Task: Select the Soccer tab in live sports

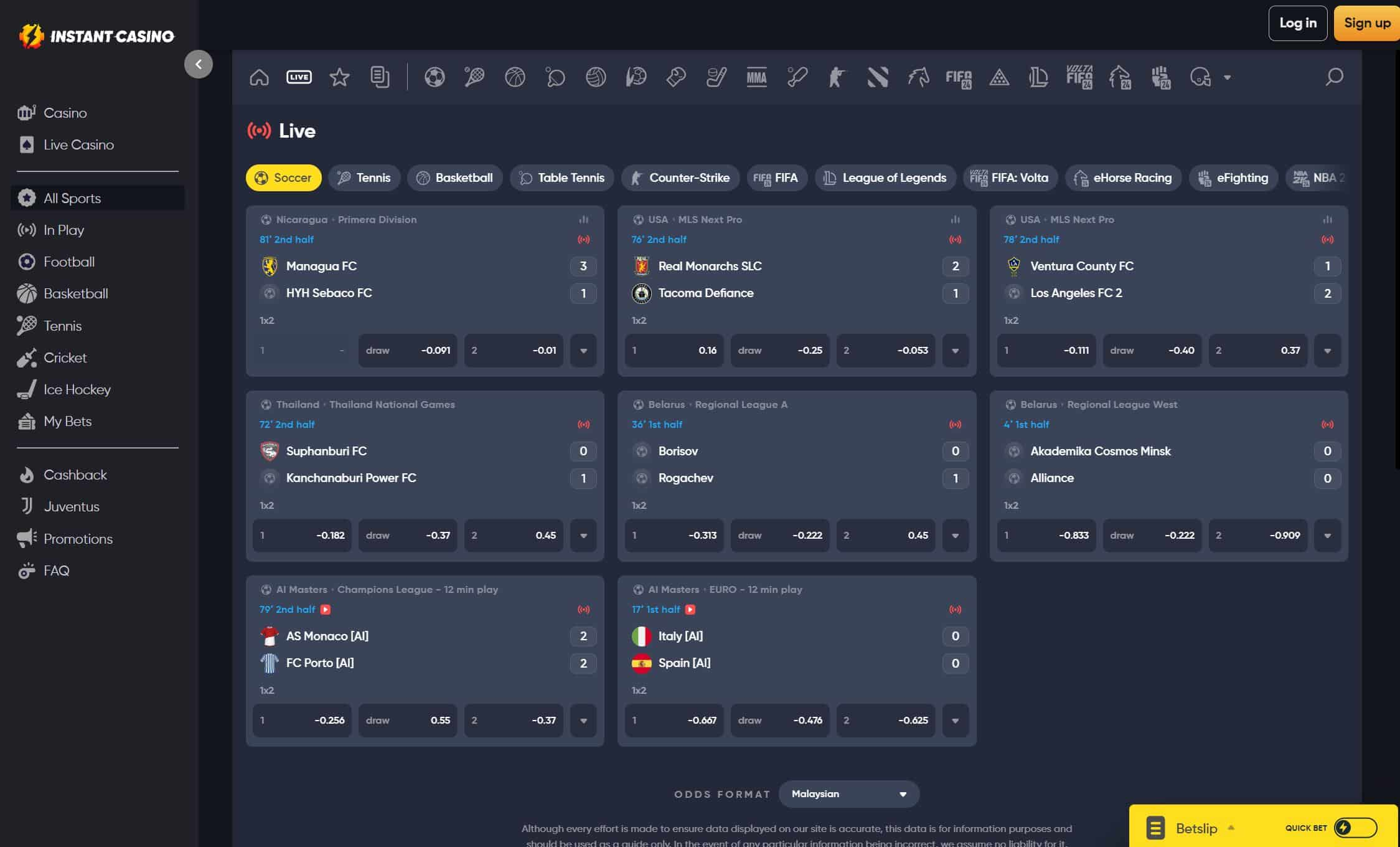Action: pos(283,177)
